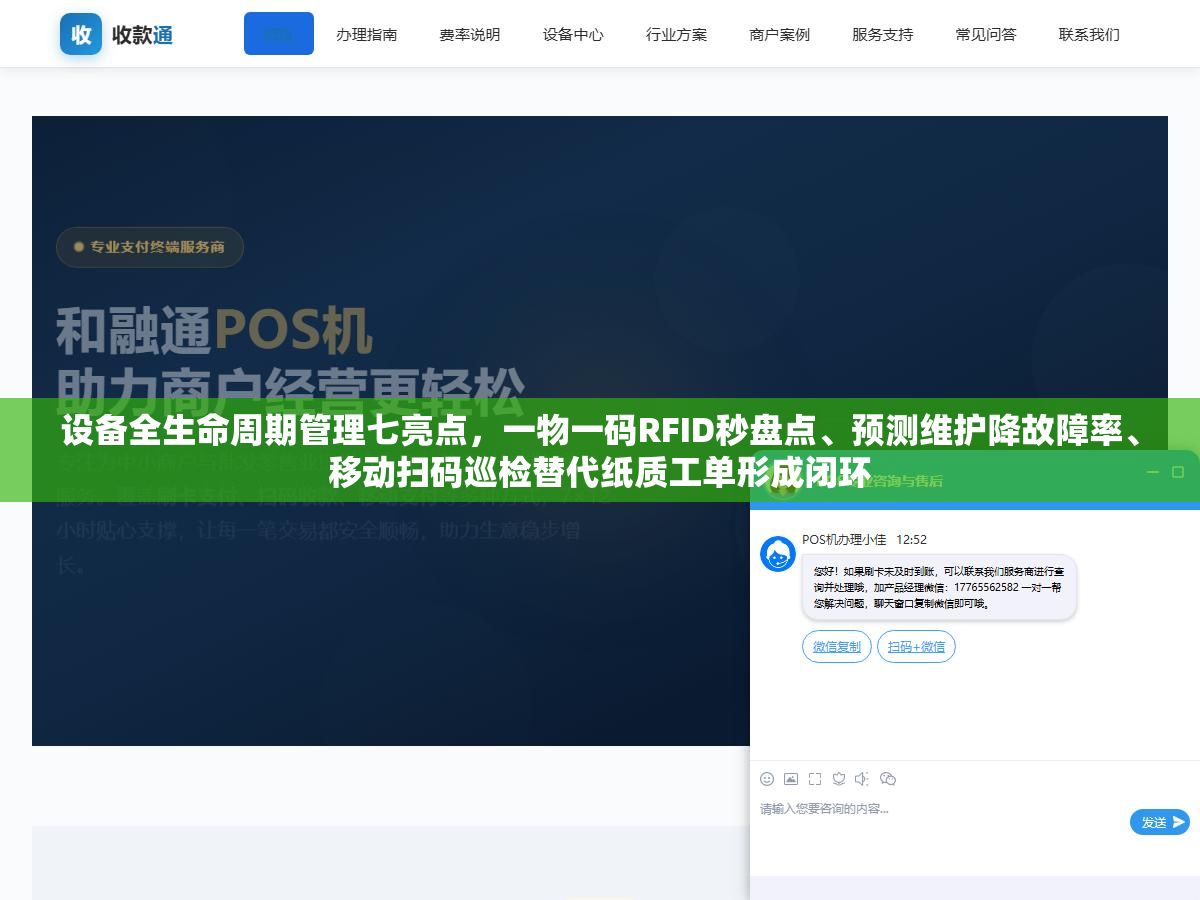Click the agent avatar of POS机办理小佳
The height and width of the screenshot is (900, 1200).
(778, 554)
